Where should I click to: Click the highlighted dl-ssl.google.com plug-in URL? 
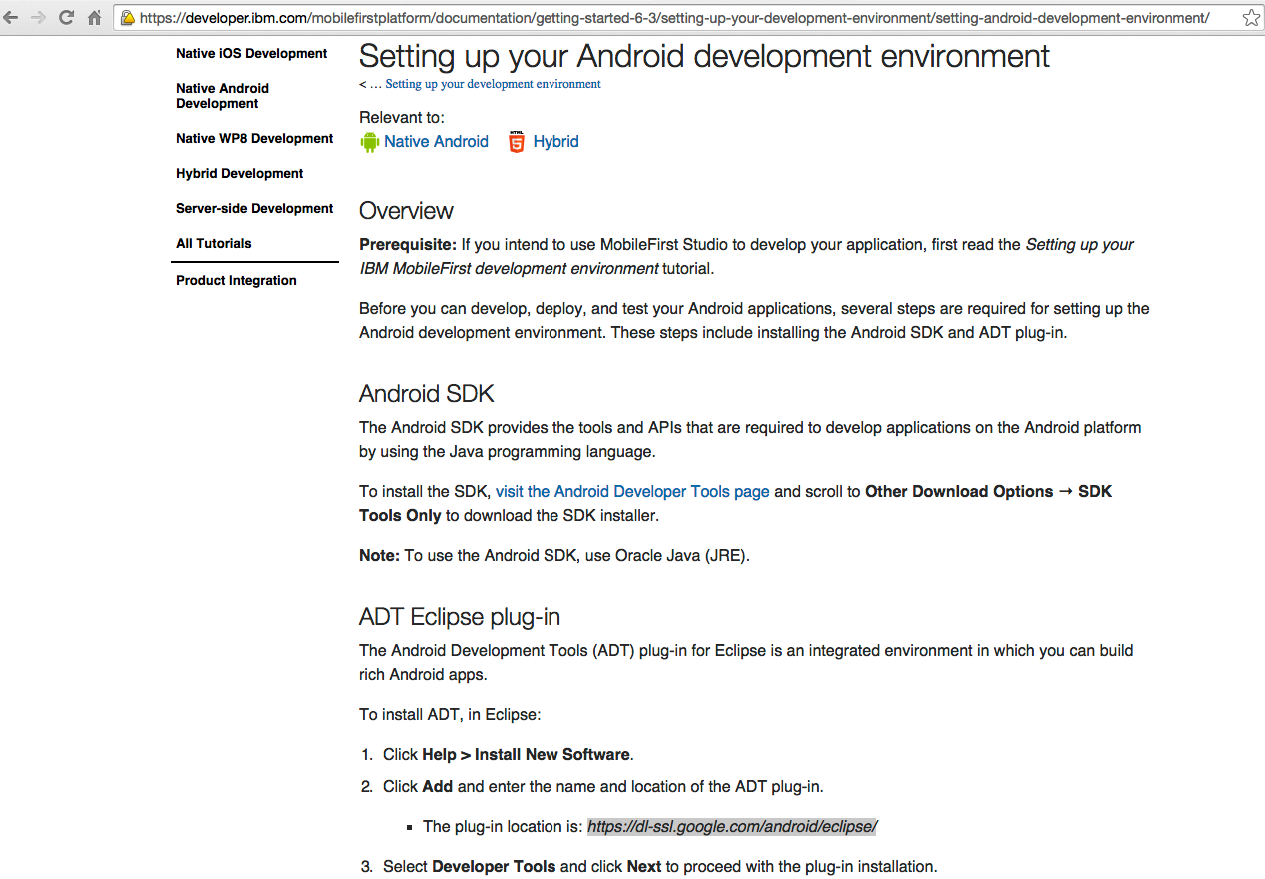(732, 827)
